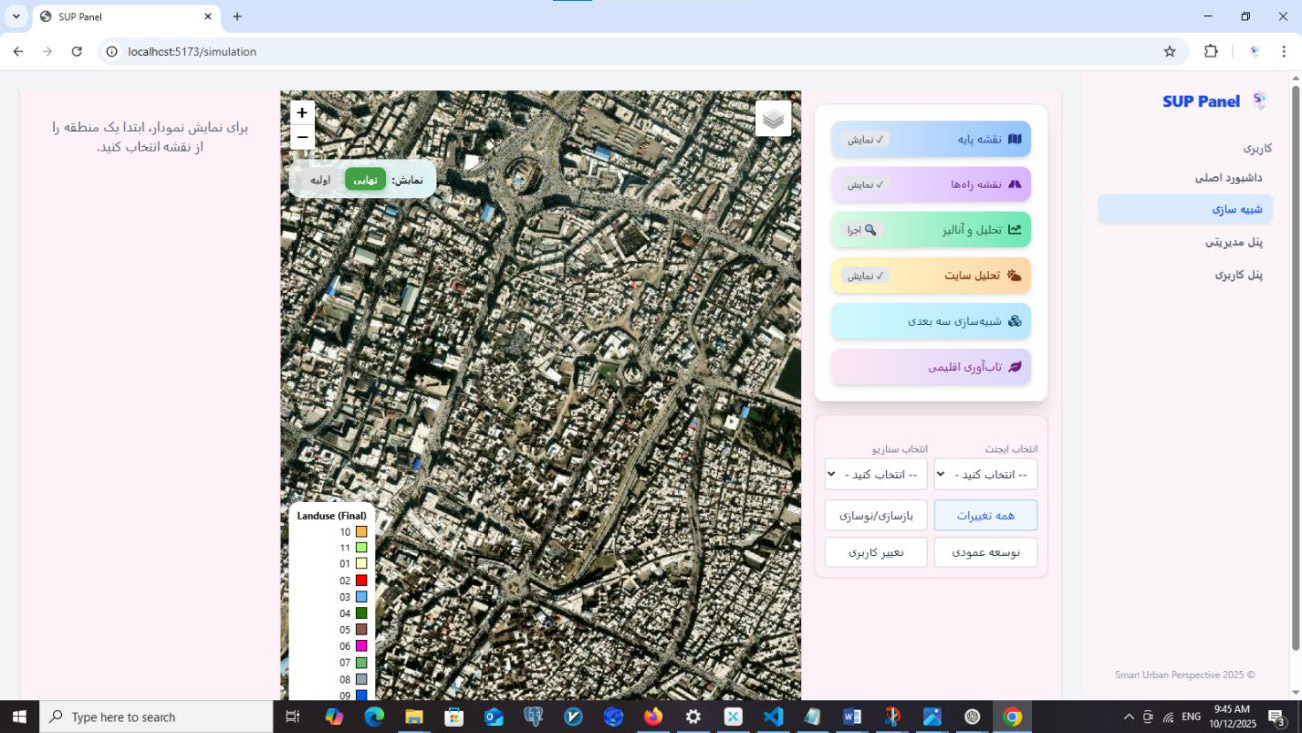Open پنل مدیریتی in the sidebar
The image size is (1302, 733).
(1233, 241)
